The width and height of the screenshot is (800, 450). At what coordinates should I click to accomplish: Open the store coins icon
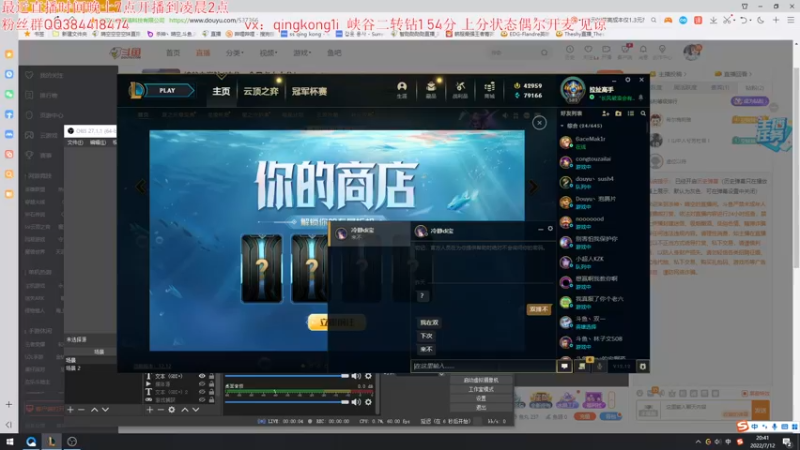coord(489,89)
